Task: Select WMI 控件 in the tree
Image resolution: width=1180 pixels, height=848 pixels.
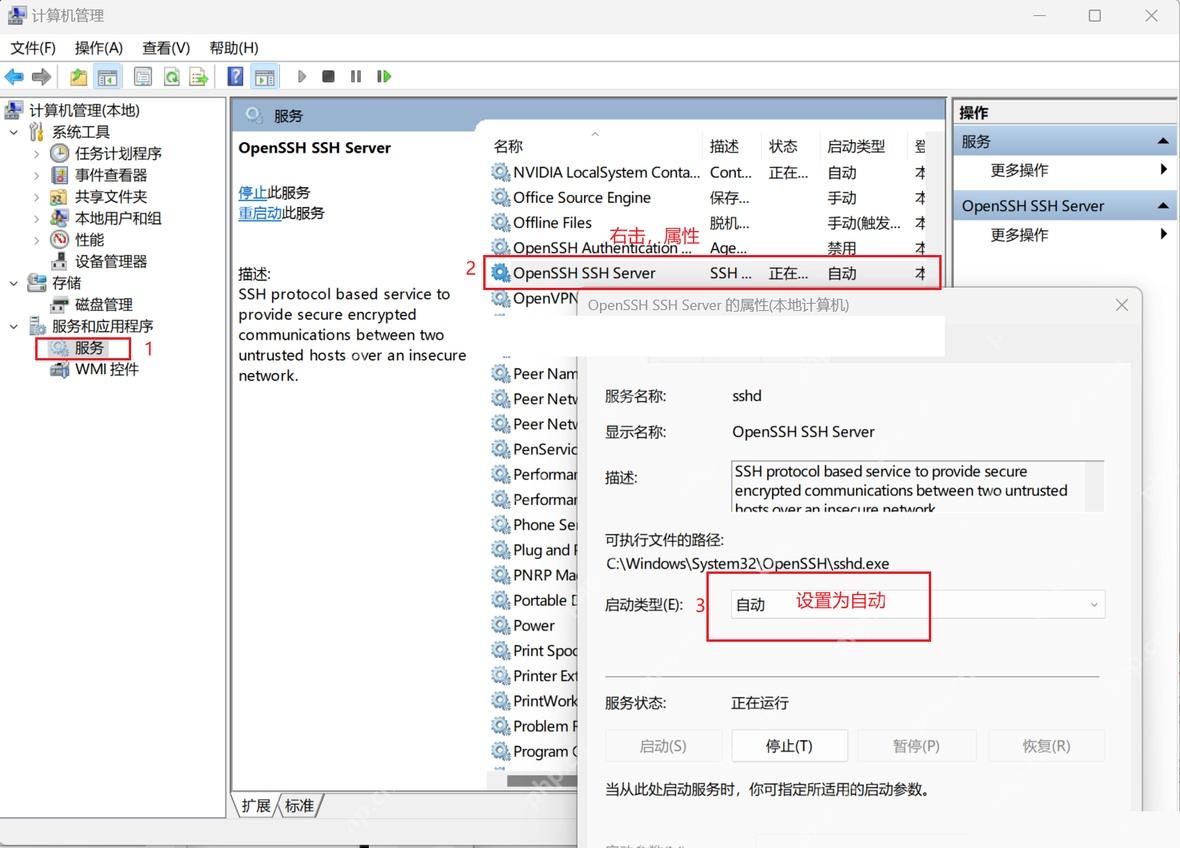Action: point(107,369)
